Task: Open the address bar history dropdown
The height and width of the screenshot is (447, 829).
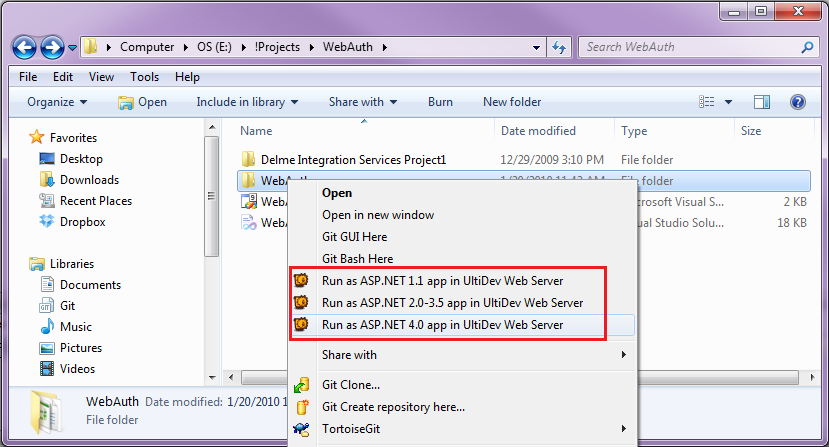Action: click(536, 48)
